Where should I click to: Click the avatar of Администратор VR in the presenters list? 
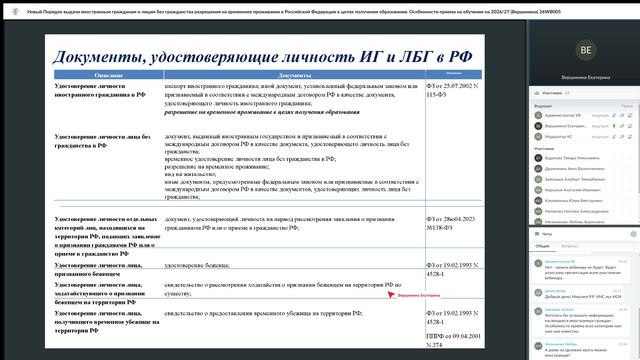pos(538,116)
